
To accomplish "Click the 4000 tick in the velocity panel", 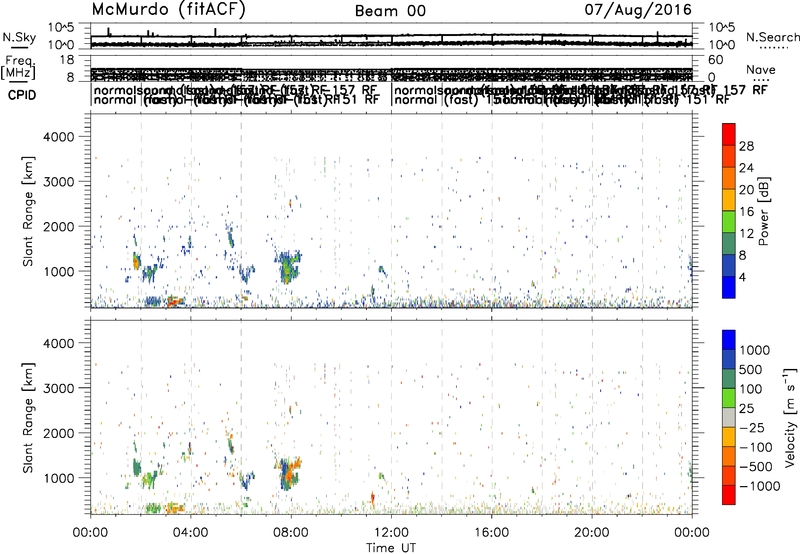I will (58, 343).
